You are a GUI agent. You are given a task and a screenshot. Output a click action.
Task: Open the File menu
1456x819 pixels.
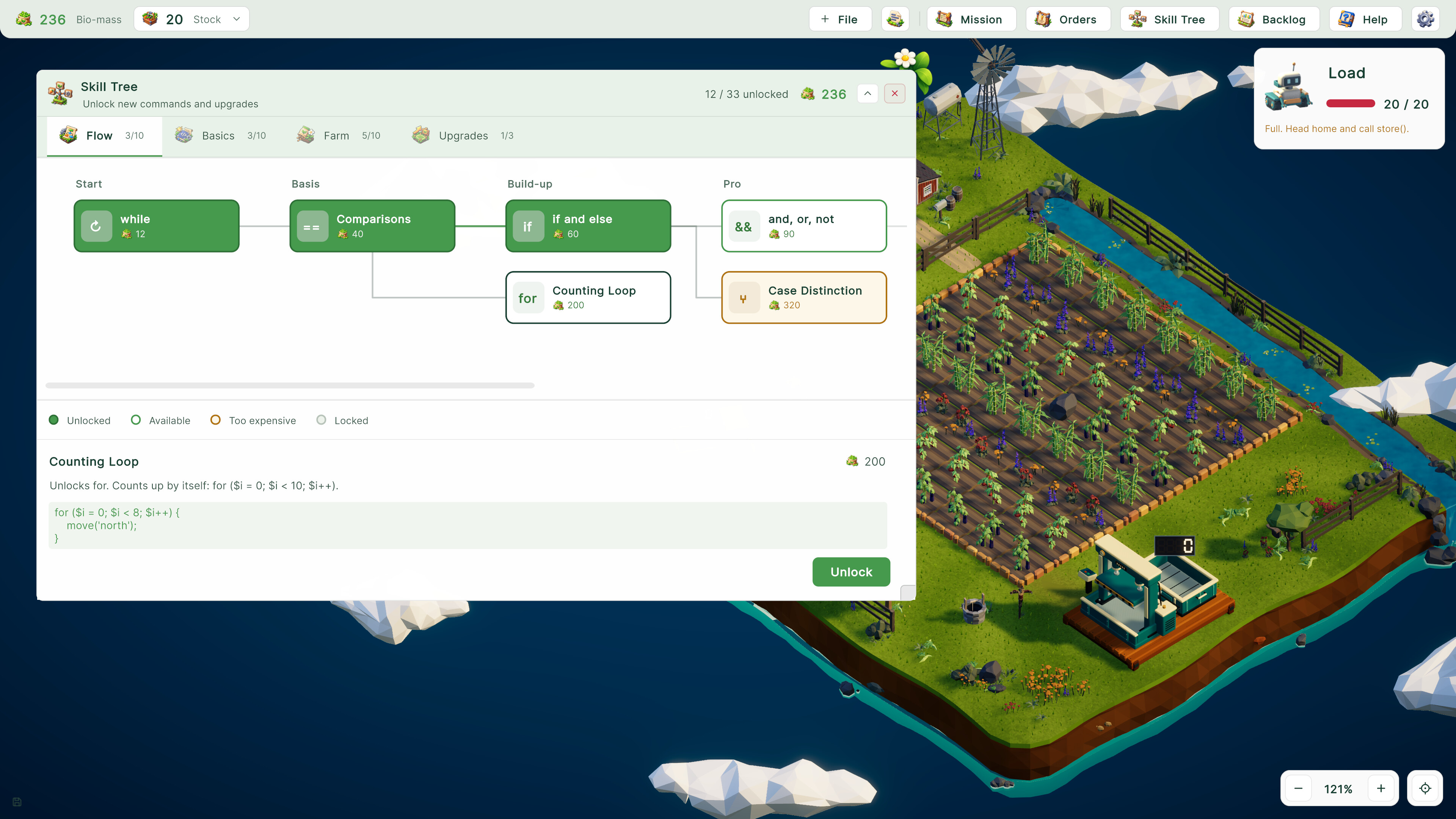840,19
